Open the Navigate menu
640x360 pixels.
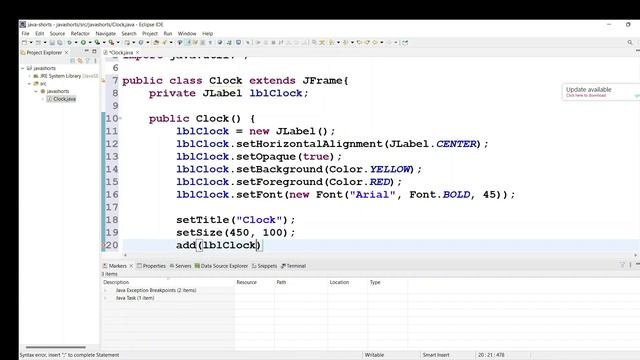[106, 33]
